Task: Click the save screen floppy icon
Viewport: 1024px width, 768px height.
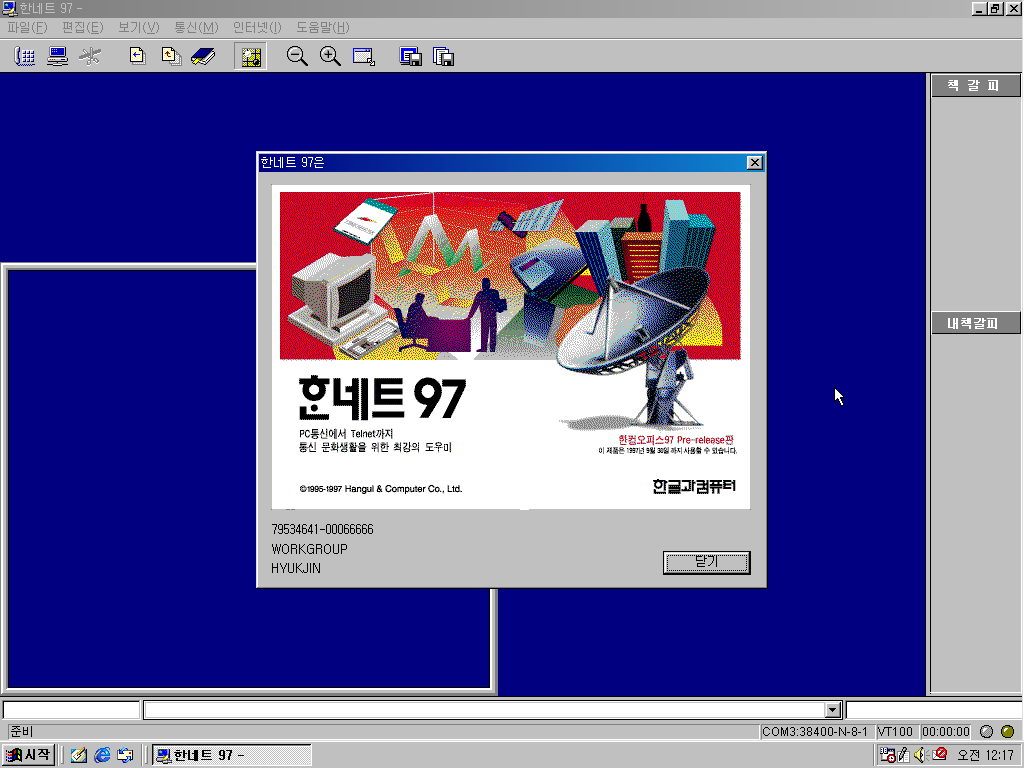Action: 410,57
